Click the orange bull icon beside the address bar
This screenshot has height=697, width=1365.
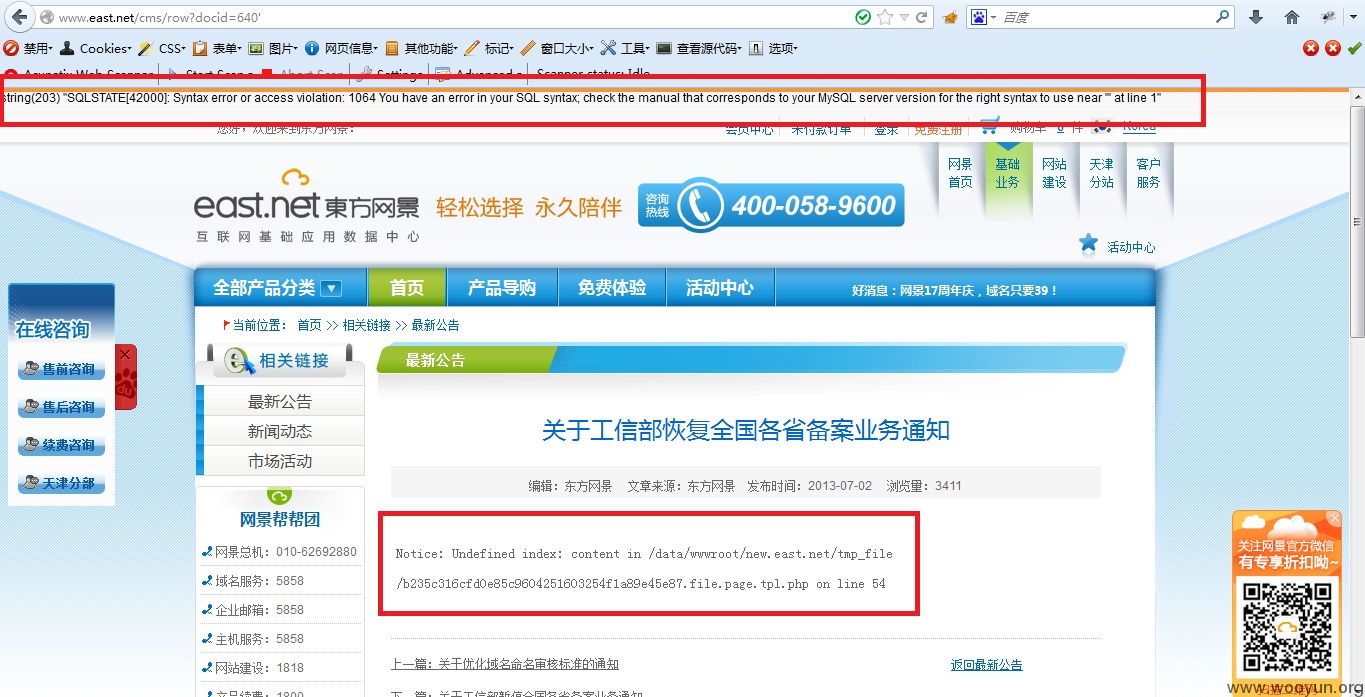coord(950,17)
